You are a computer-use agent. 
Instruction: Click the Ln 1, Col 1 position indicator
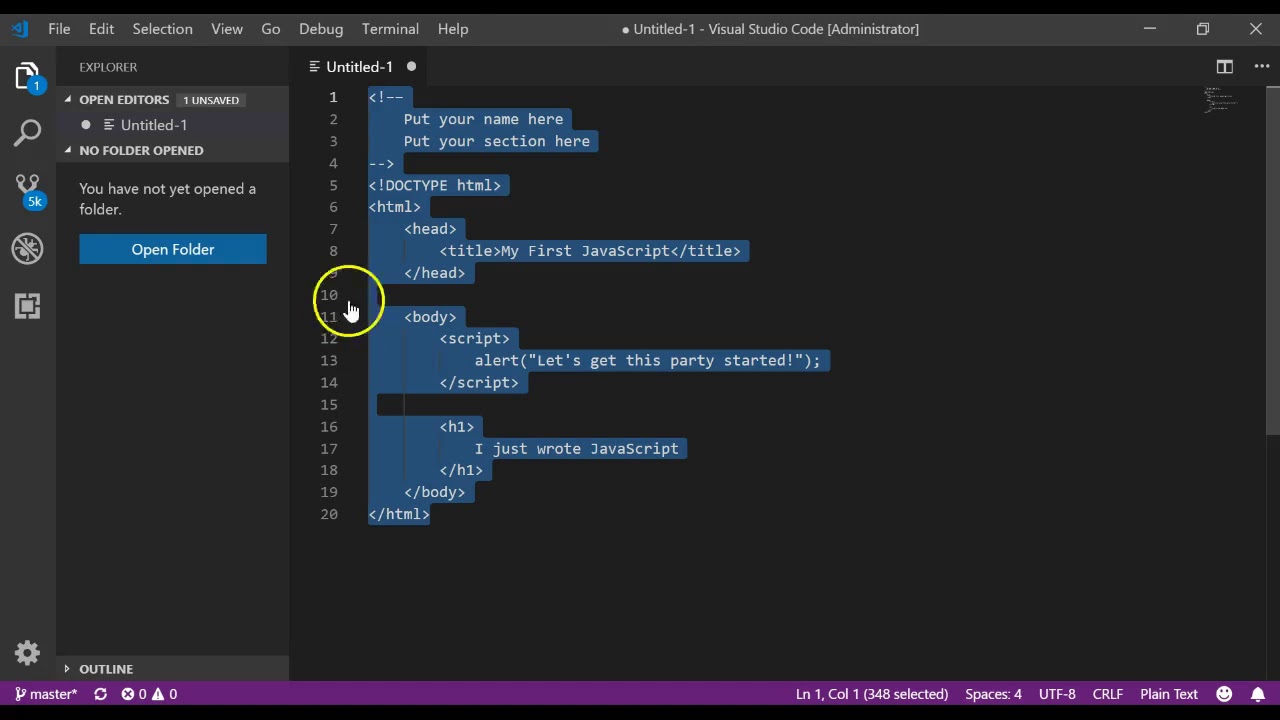click(x=872, y=694)
